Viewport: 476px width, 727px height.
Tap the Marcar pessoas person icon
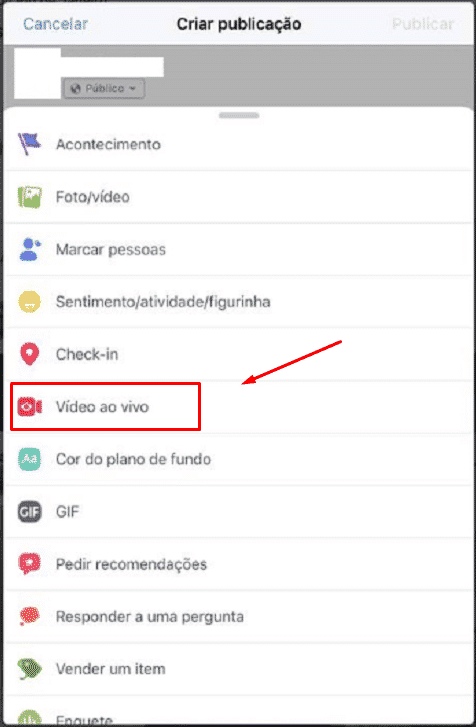(29, 249)
